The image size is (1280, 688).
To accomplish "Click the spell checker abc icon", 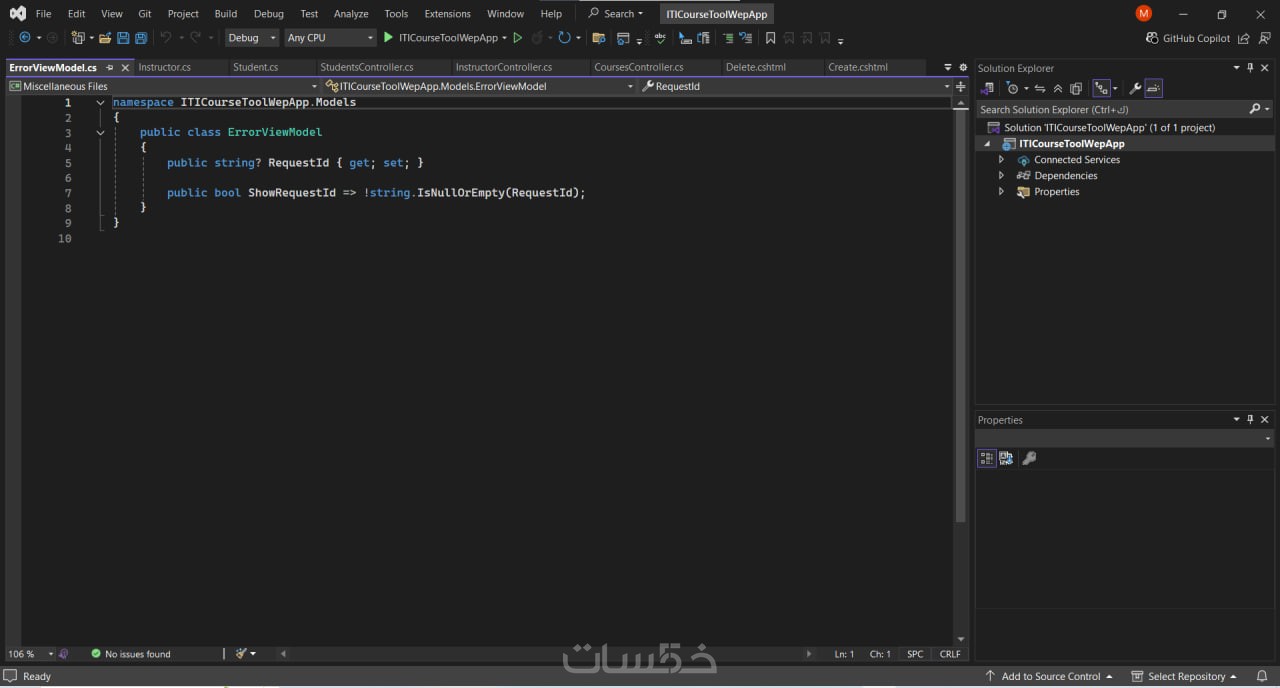I will click(x=660, y=37).
